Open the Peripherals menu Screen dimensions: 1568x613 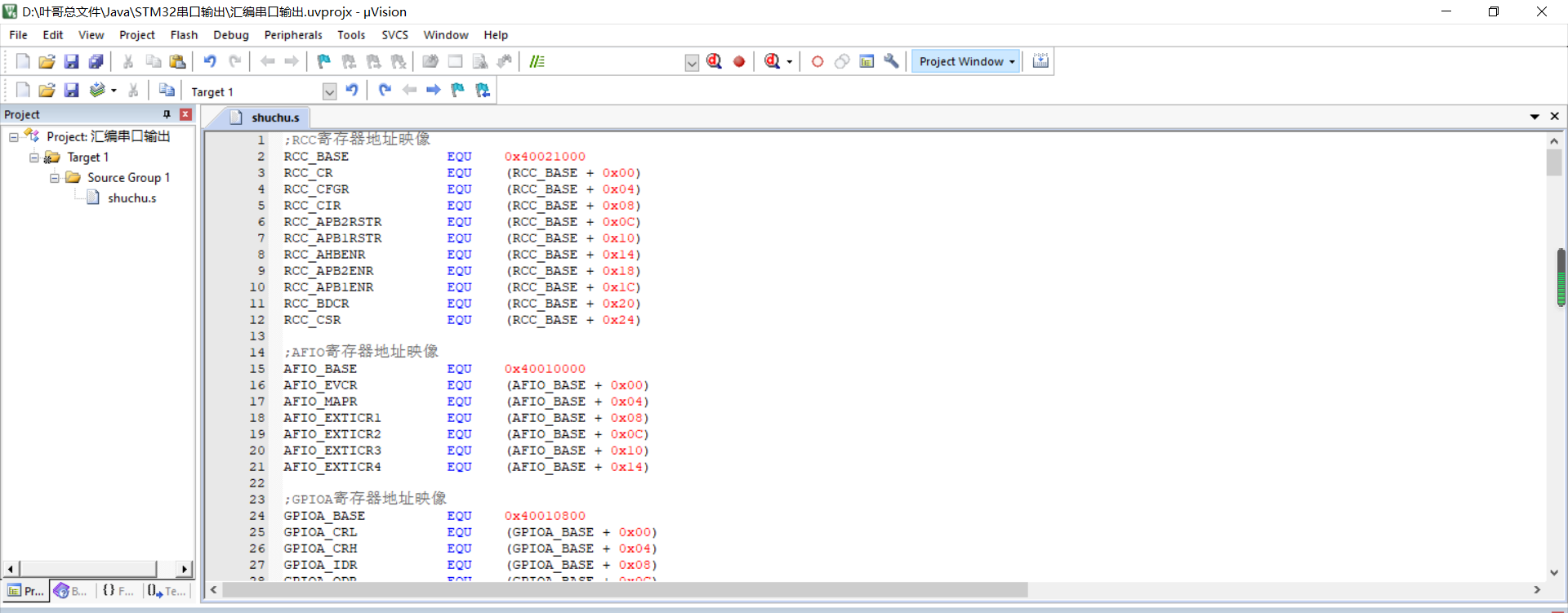293,35
